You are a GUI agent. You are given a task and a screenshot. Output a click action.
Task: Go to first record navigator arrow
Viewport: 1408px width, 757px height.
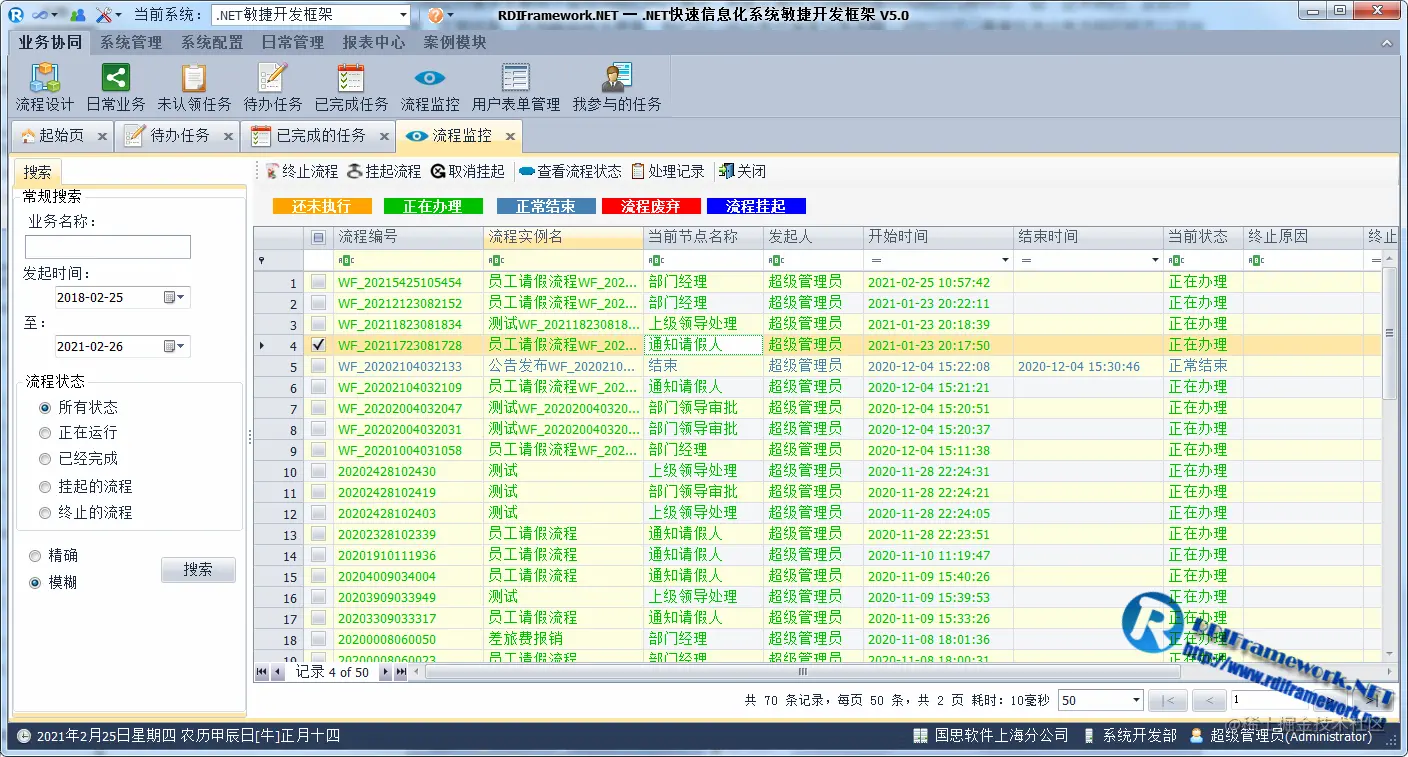click(262, 672)
